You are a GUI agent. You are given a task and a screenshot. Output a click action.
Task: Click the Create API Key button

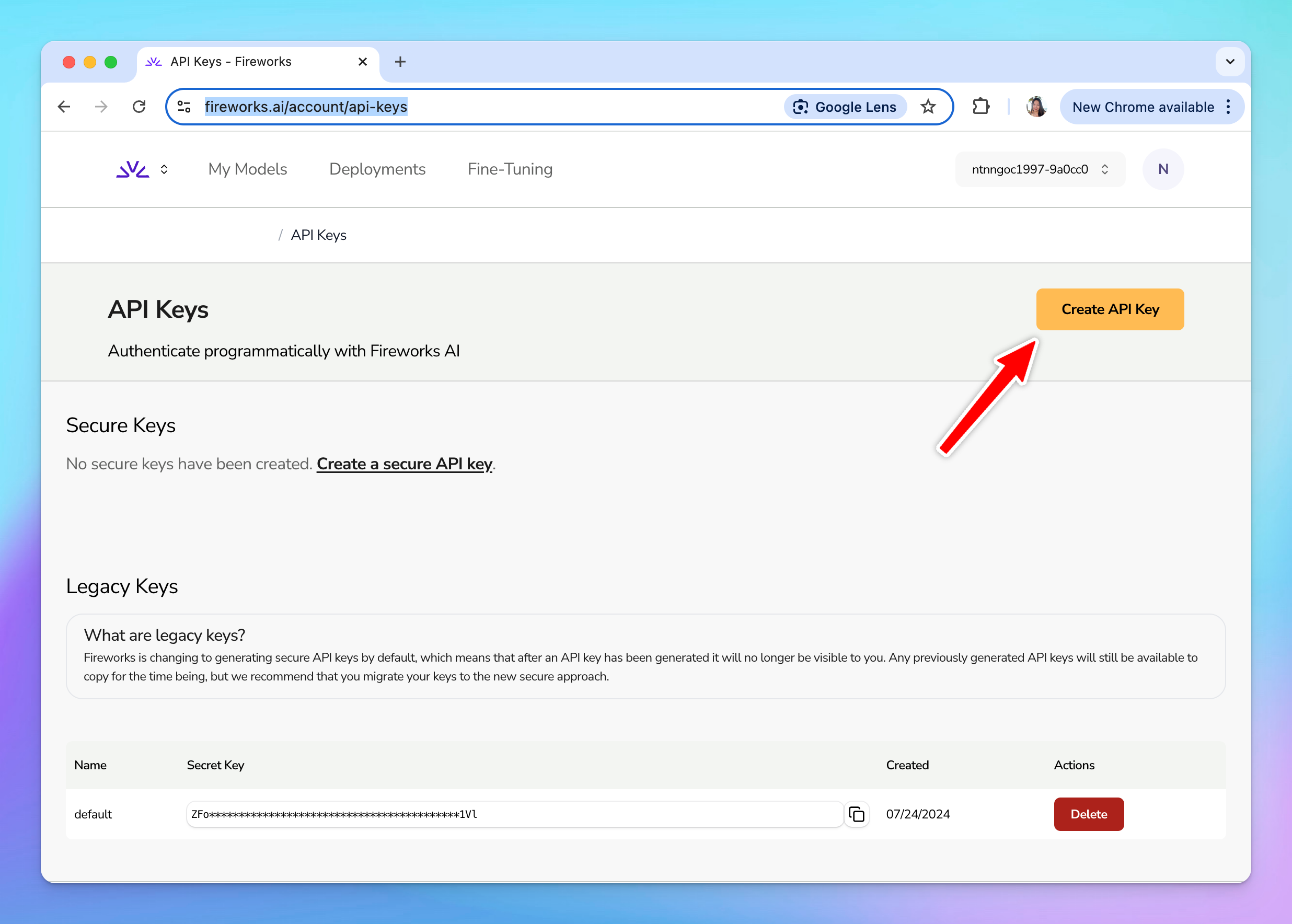(x=1110, y=309)
